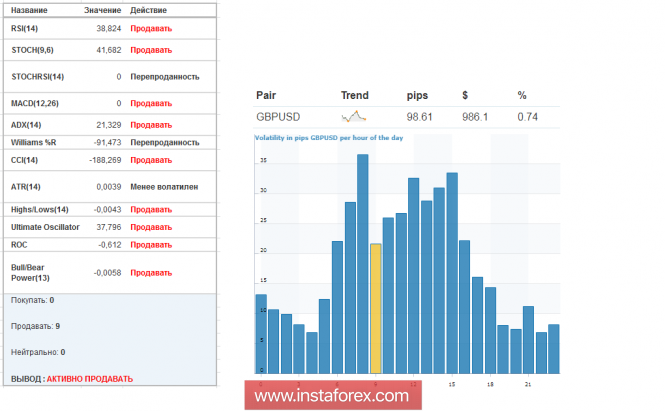Screen dimensions: 665x411
Task: Open the www.instaforex.com watermark link
Action: (x=332, y=395)
